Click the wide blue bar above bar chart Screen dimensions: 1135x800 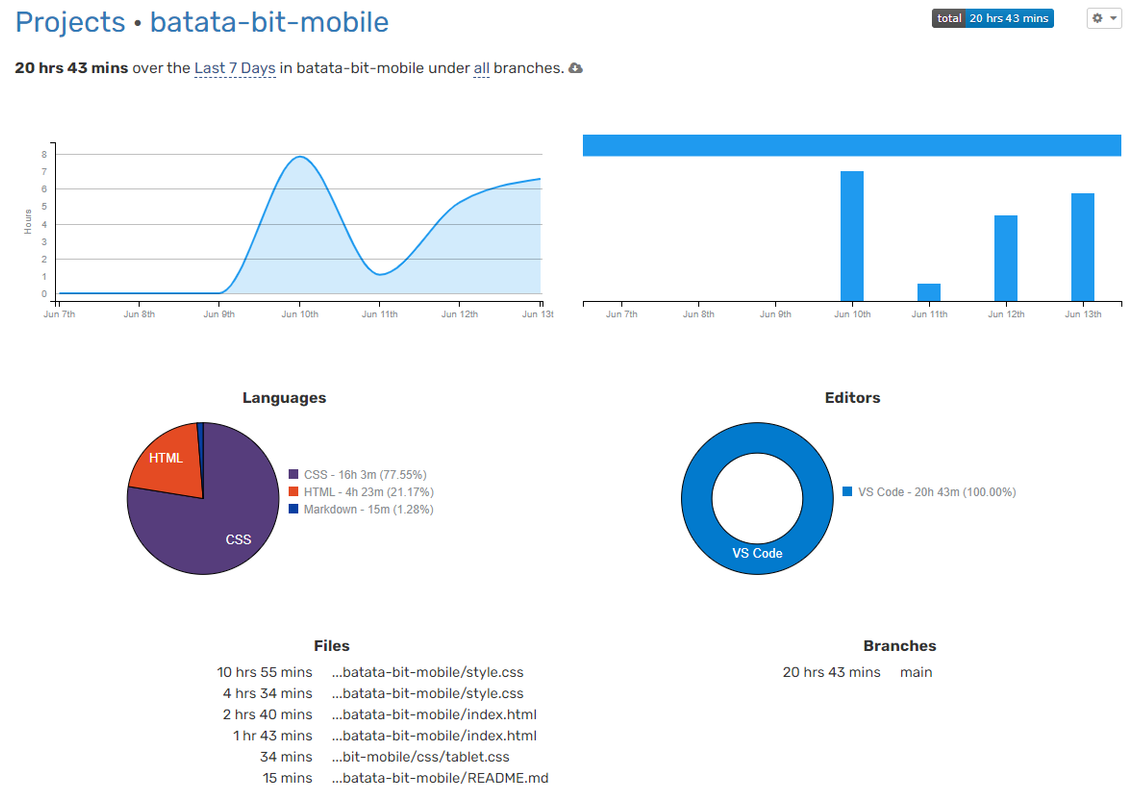[852, 145]
